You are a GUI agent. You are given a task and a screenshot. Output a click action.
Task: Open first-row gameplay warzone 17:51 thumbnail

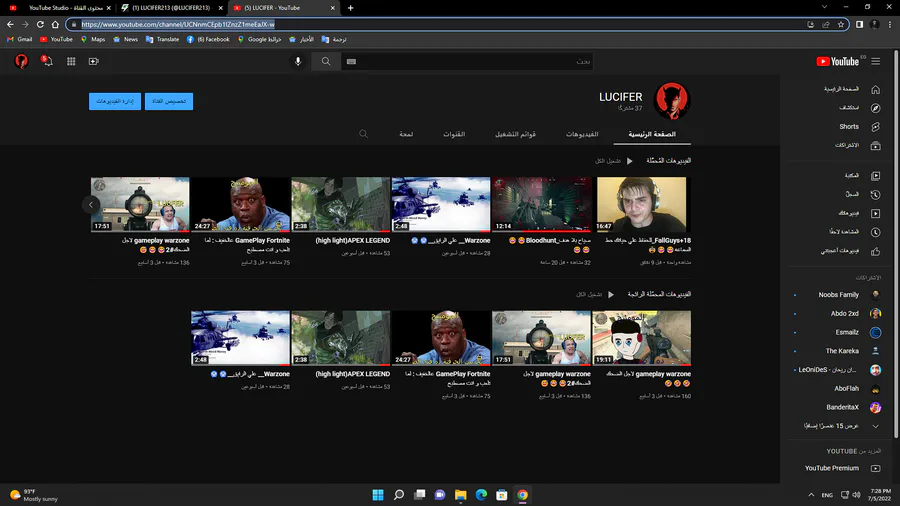tap(140, 204)
